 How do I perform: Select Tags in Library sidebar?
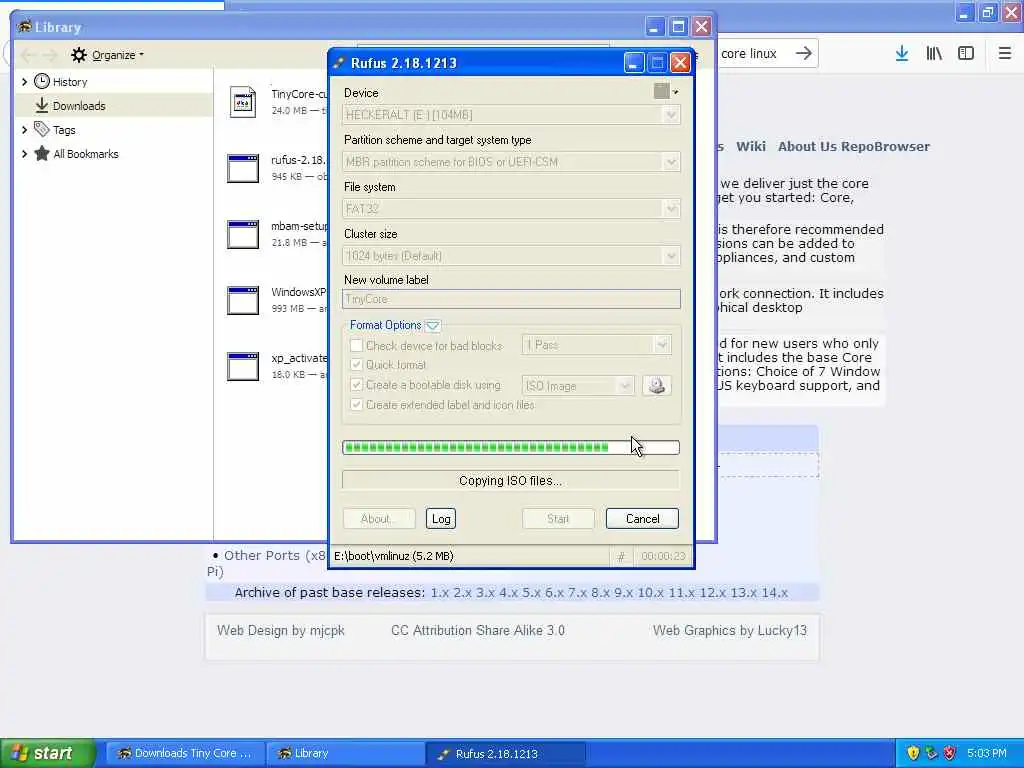coord(114,129)
